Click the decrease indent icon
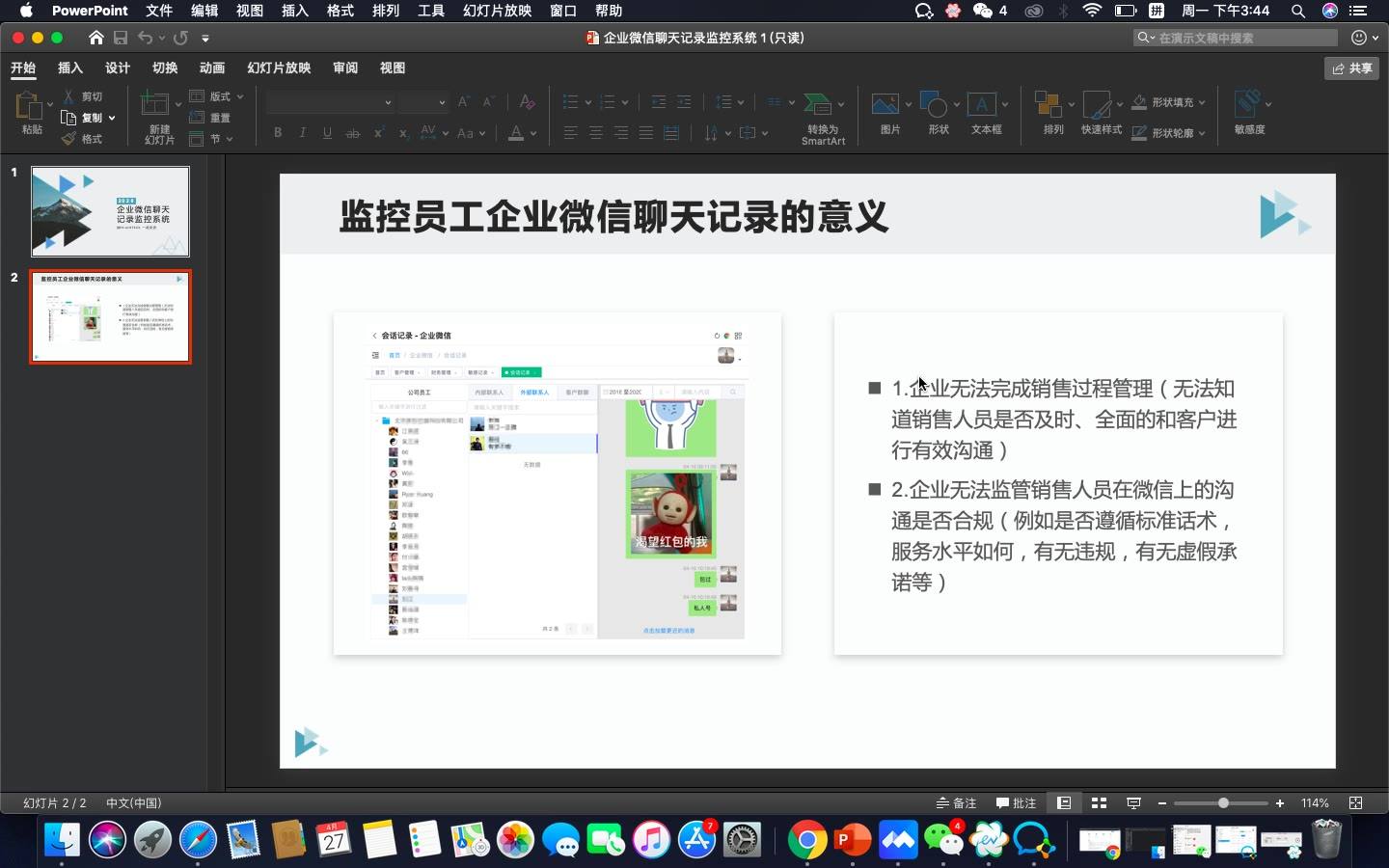 coord(659,101)
